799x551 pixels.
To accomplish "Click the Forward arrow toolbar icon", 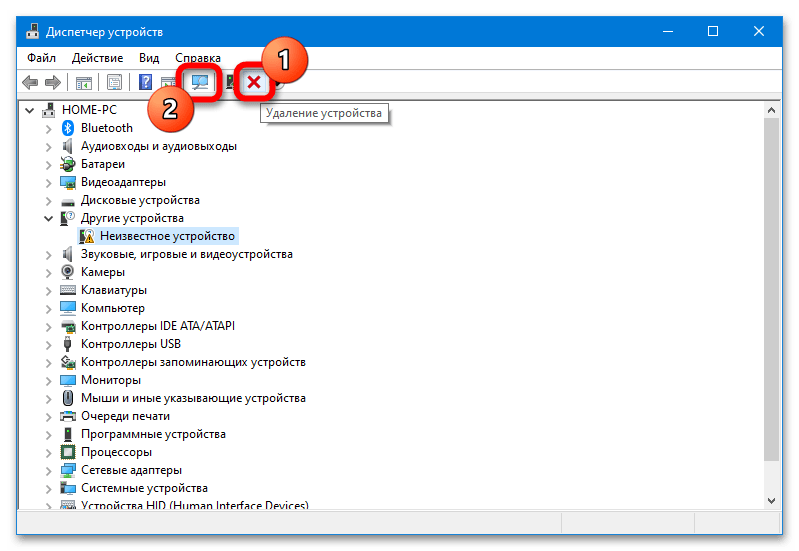I will pos(53,82).
